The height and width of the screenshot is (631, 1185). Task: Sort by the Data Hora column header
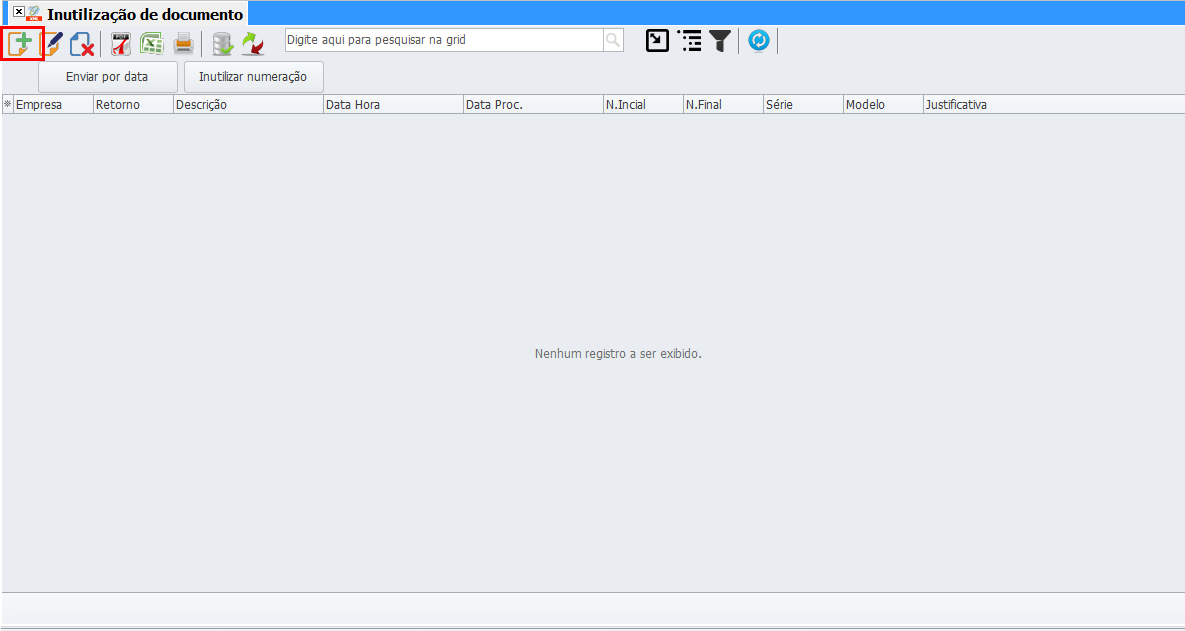point(392,104)
